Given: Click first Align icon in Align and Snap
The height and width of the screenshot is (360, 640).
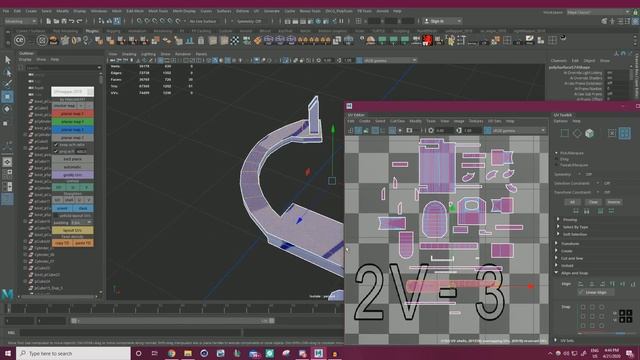Looking at the screenshot, I should (x=580, y=284).
